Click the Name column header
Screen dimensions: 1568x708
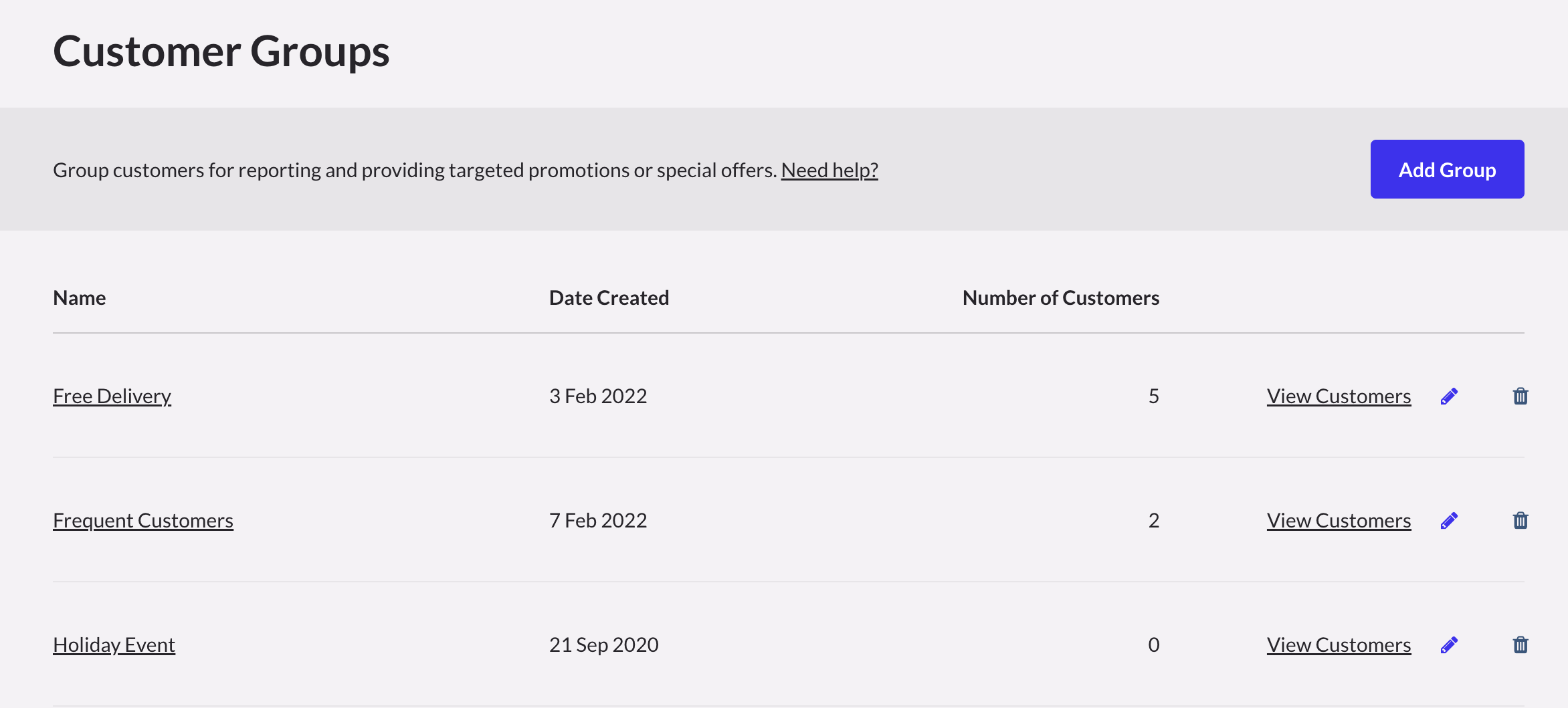coord(79,298)
